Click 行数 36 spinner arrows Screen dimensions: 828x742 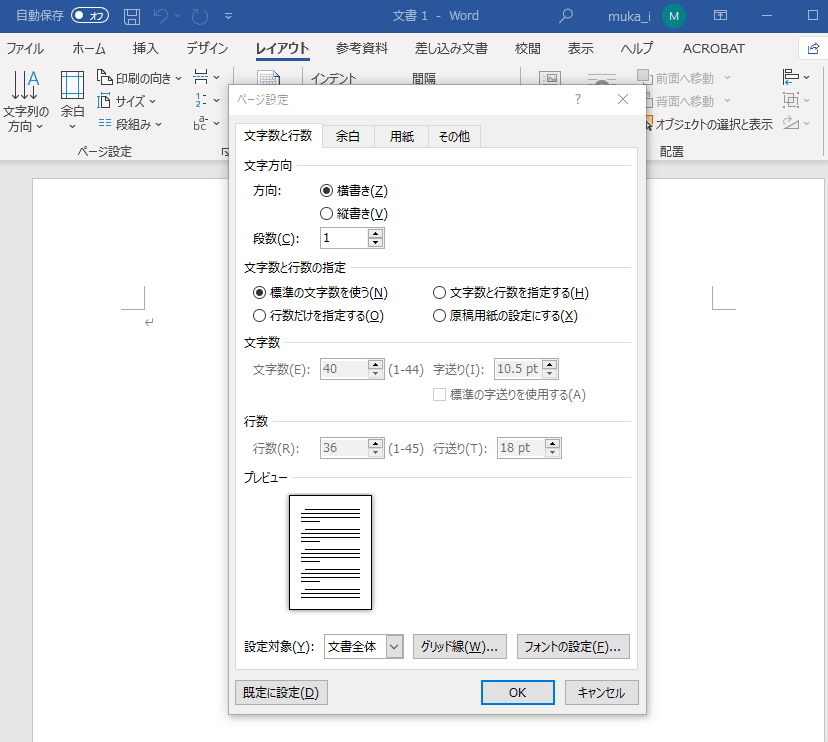pyautogui.click(x=375, y=448)
